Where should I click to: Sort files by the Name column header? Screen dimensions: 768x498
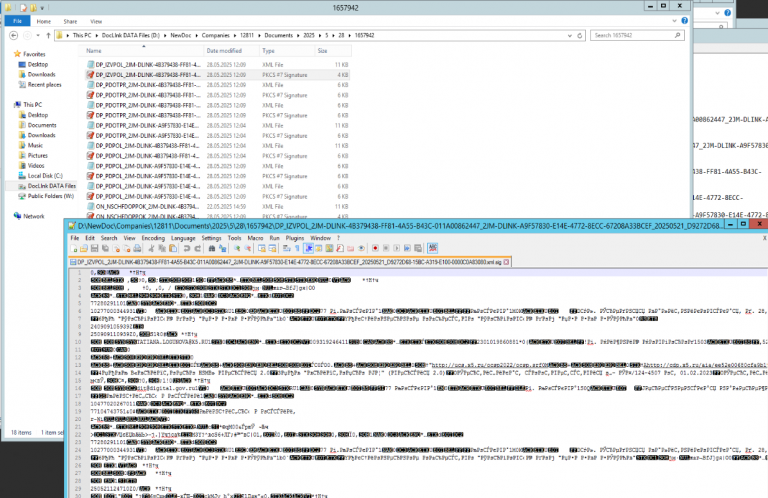pyautogui.click(x=142, y=51)
